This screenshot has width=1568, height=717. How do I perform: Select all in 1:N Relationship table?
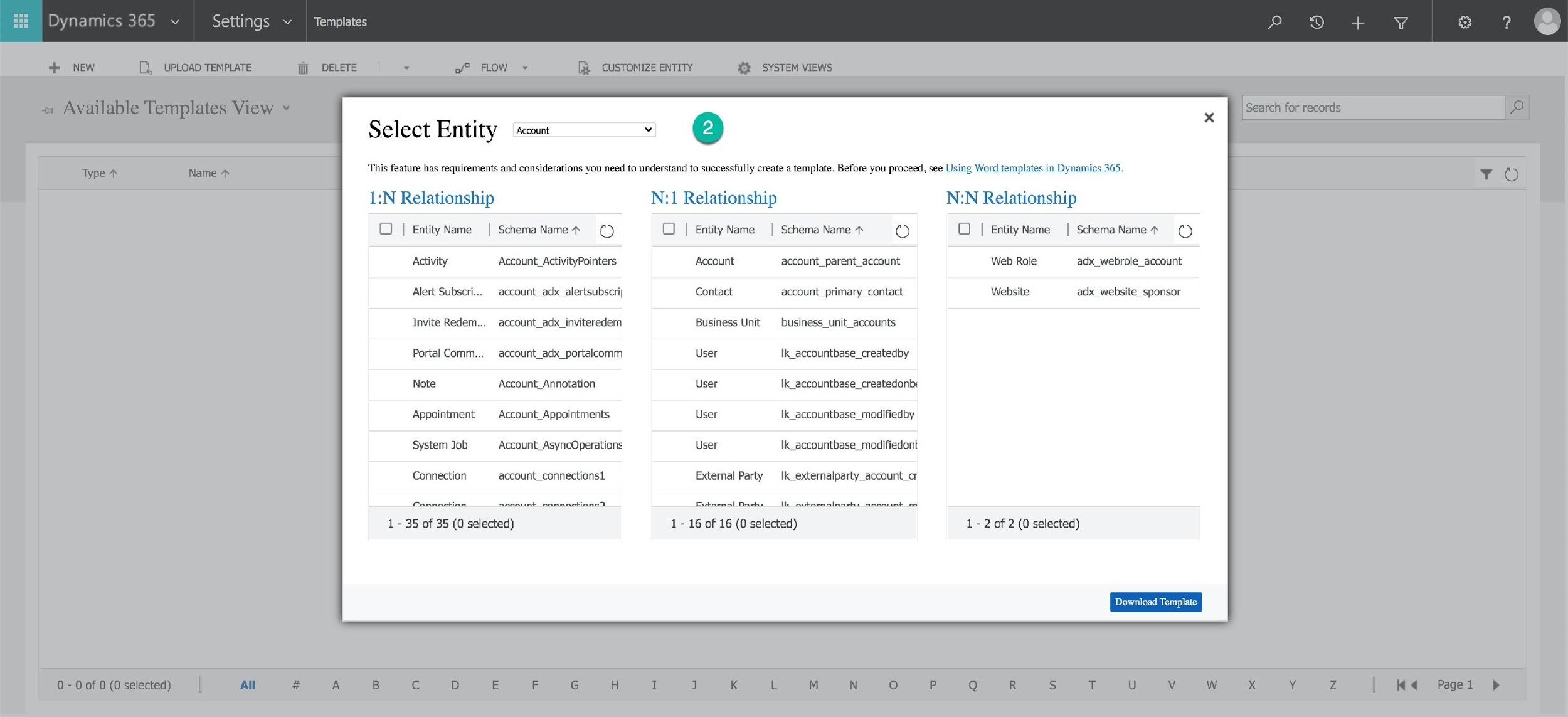click(386, 229)
